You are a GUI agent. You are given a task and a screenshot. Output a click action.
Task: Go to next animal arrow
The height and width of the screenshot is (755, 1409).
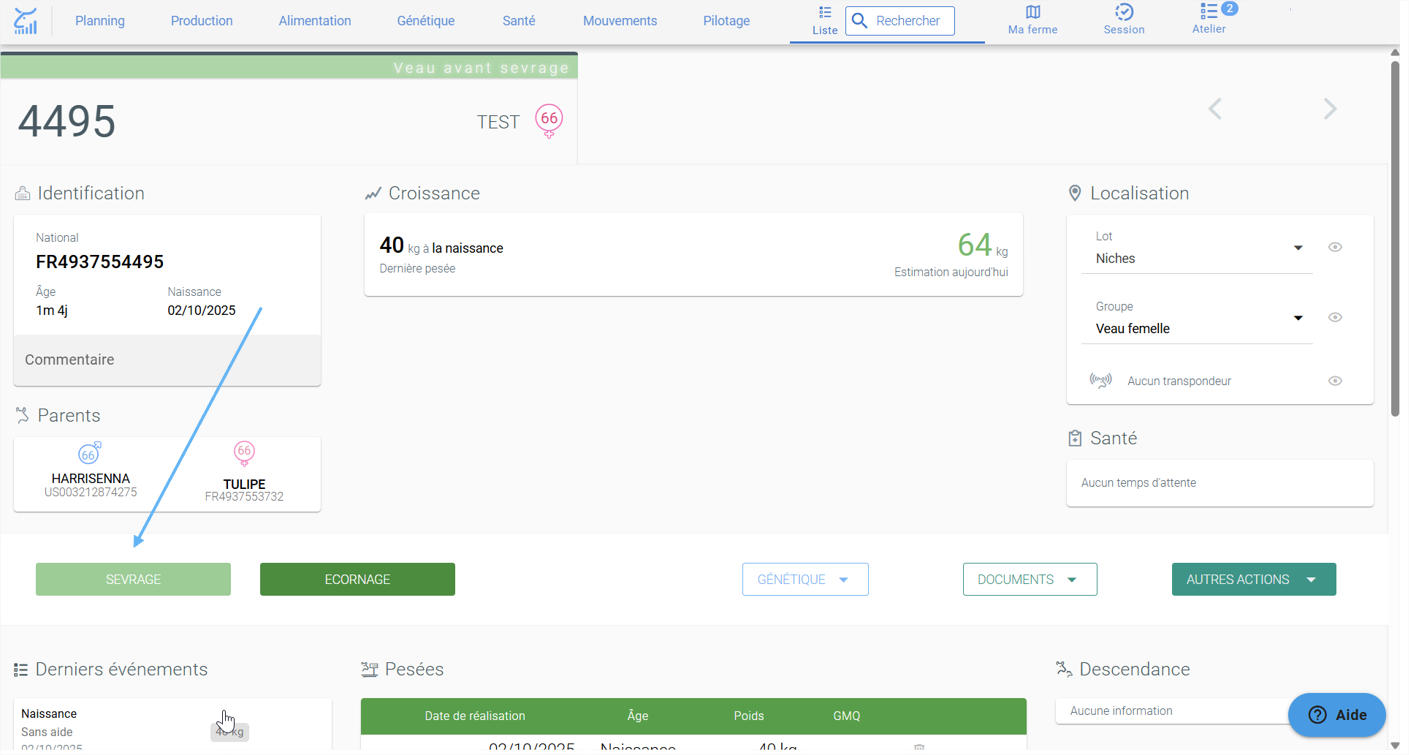click(x=1330, y=109)
